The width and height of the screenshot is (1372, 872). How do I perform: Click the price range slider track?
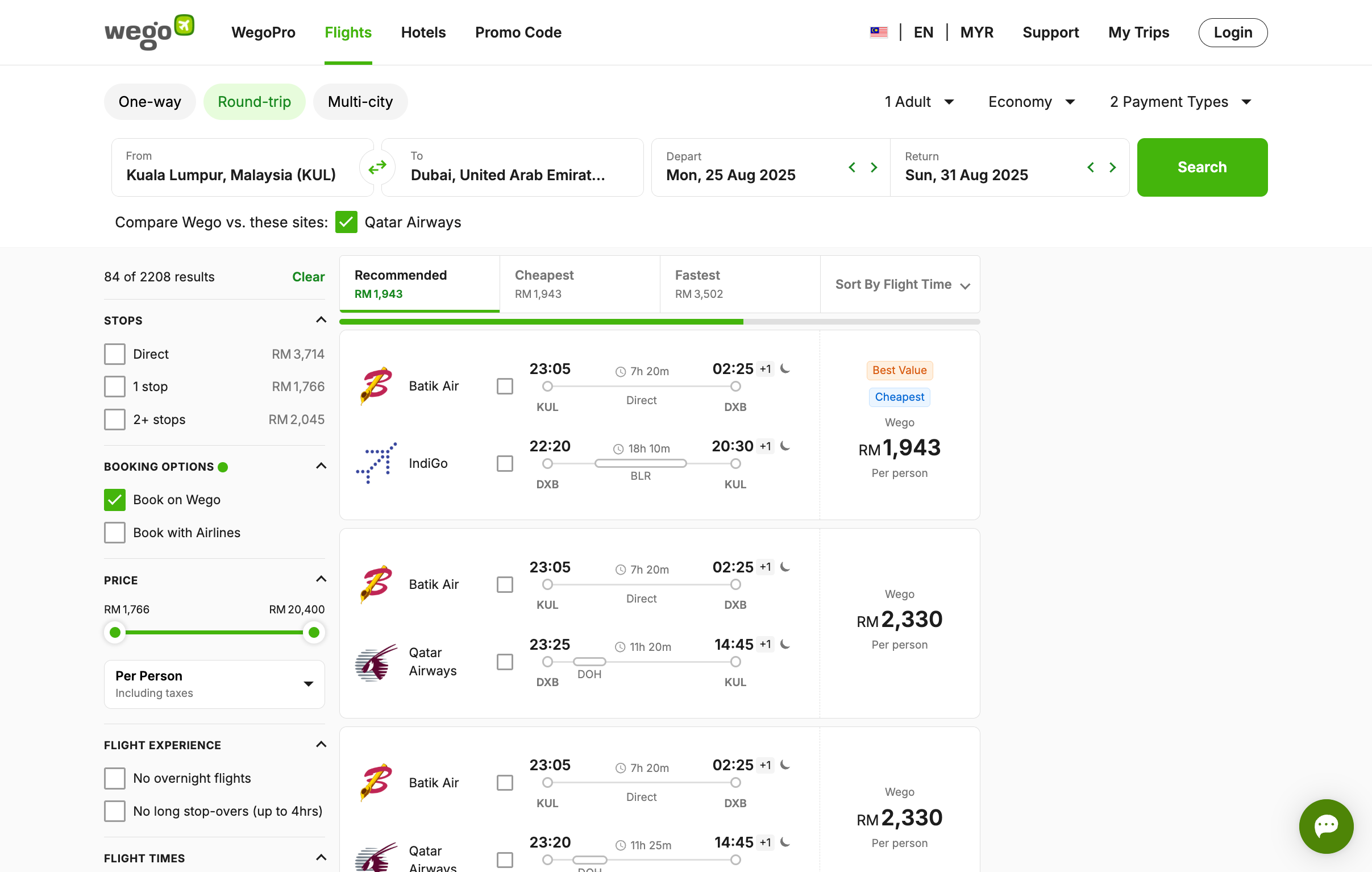click(214, 632)
